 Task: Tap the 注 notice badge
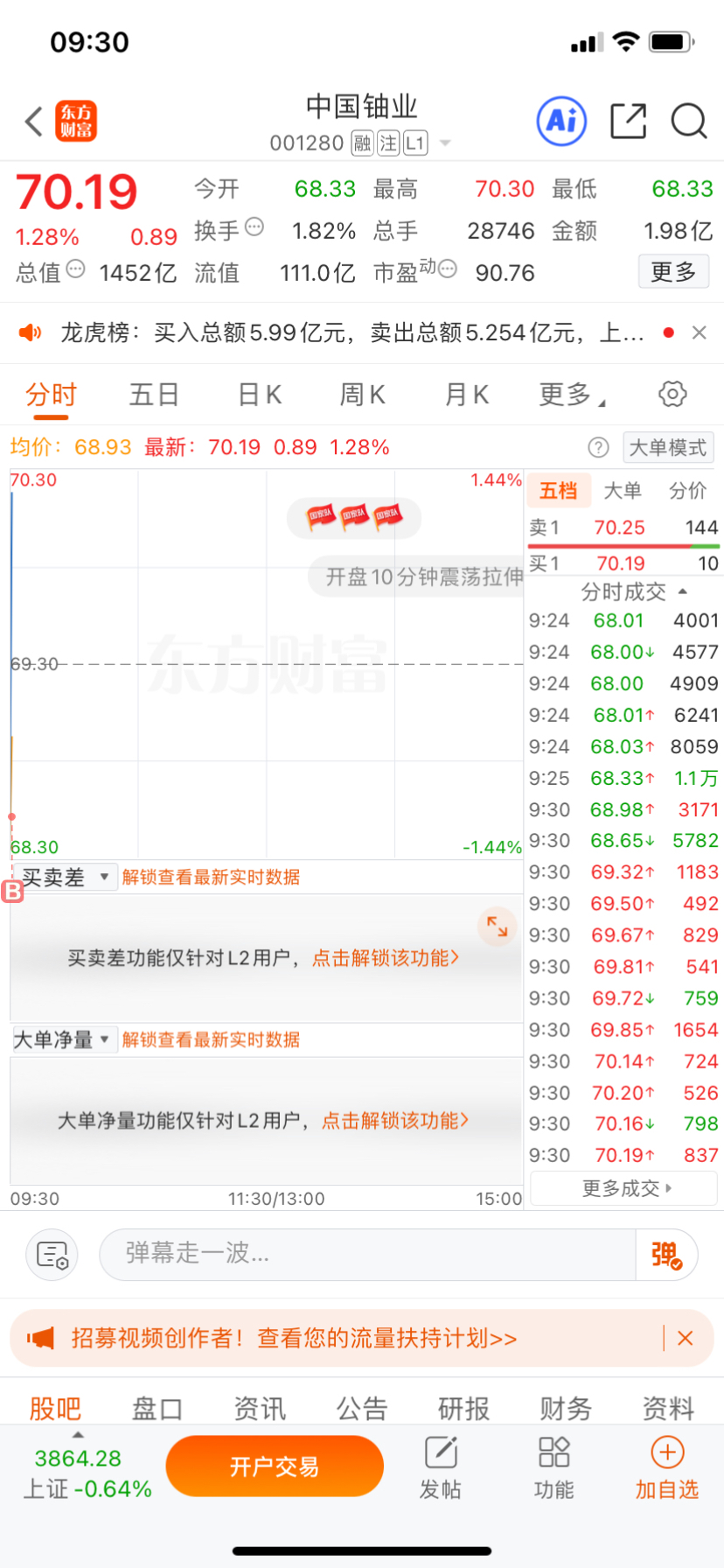(389, 143)
